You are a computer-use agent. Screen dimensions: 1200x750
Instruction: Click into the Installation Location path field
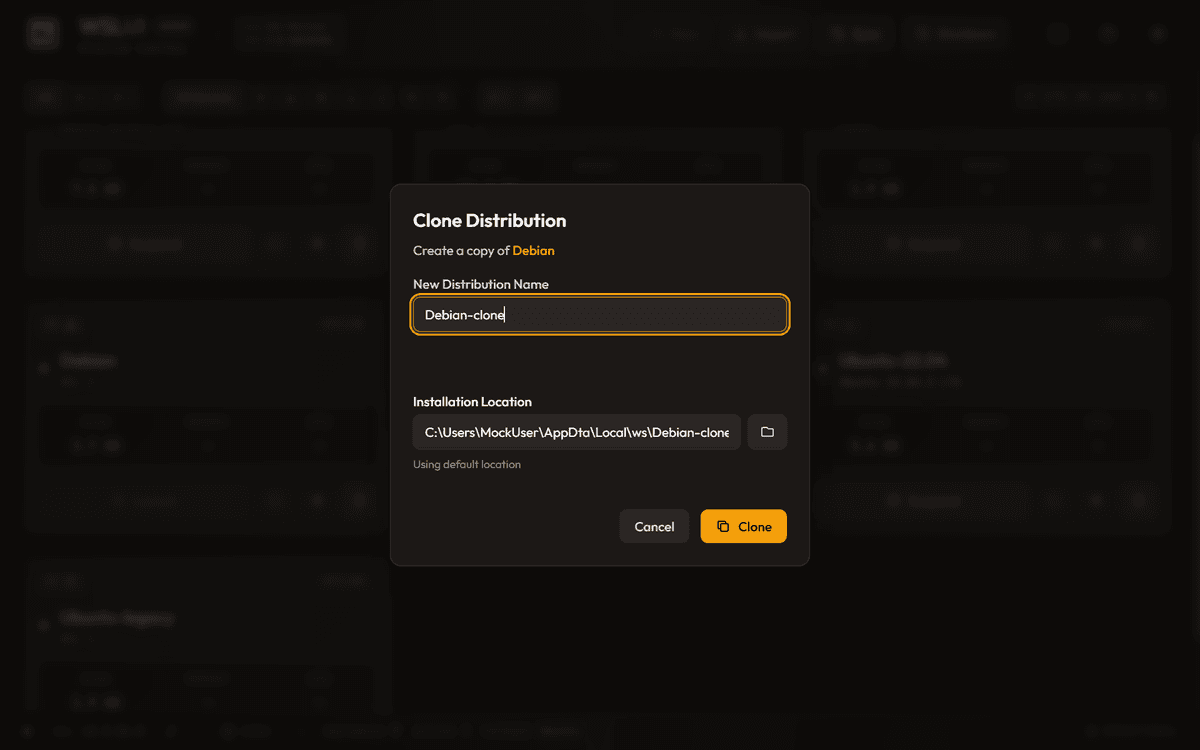(576, 432)
